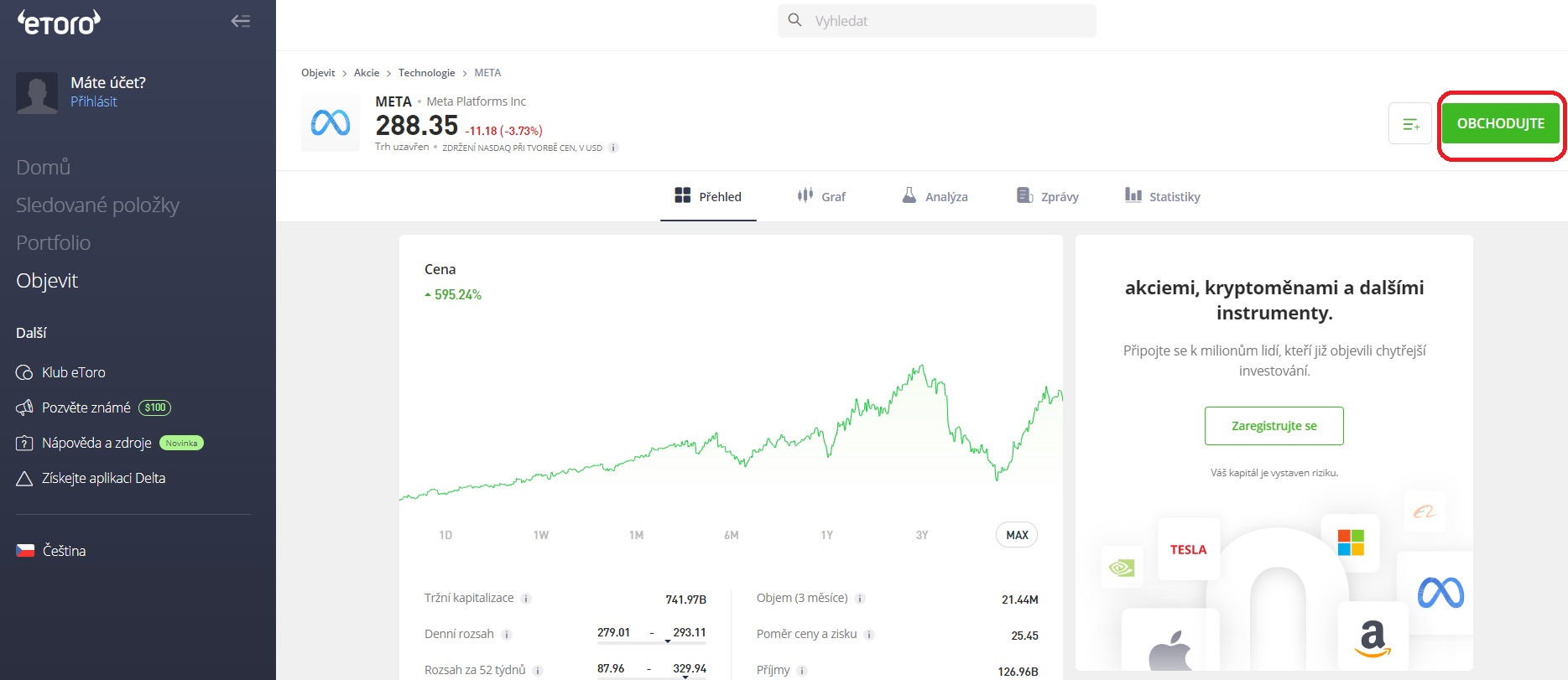1568x680 pixels.
Task: Select the 6M chart time range
Action: point(732,535)
